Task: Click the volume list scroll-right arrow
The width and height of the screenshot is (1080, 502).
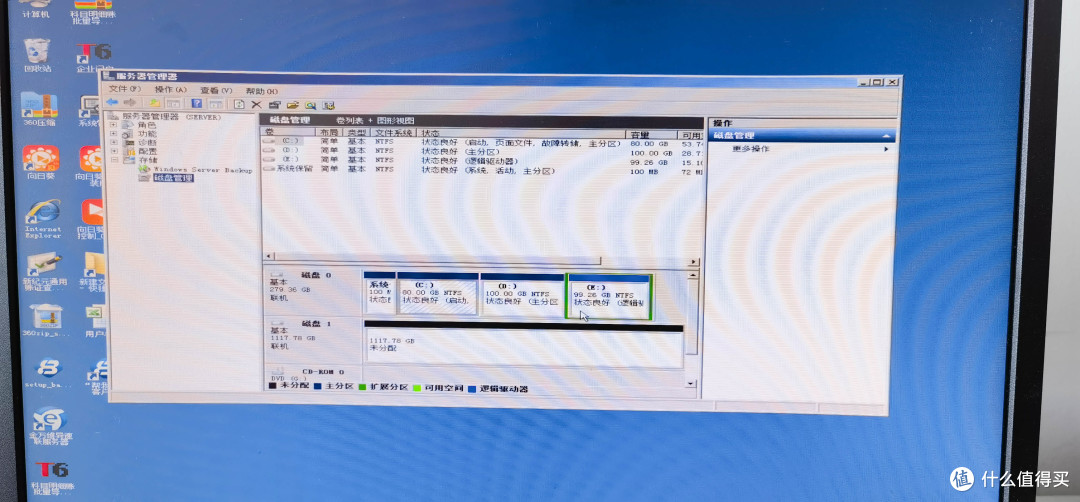Action: click(x=694, y=262)
